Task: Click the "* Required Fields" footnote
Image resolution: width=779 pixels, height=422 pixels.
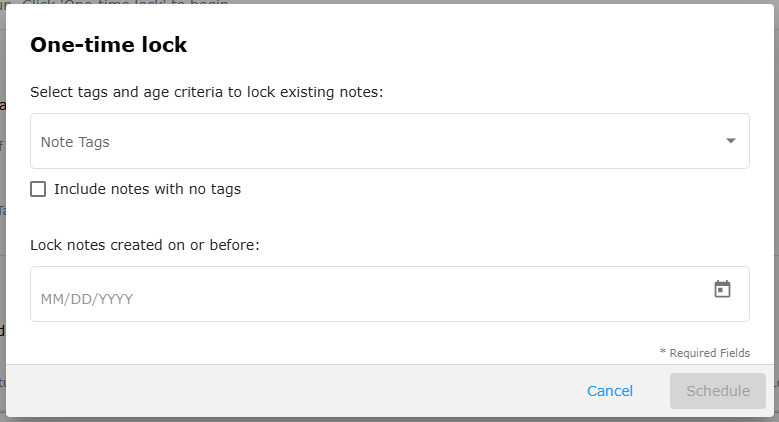Action: coord(704,353)
